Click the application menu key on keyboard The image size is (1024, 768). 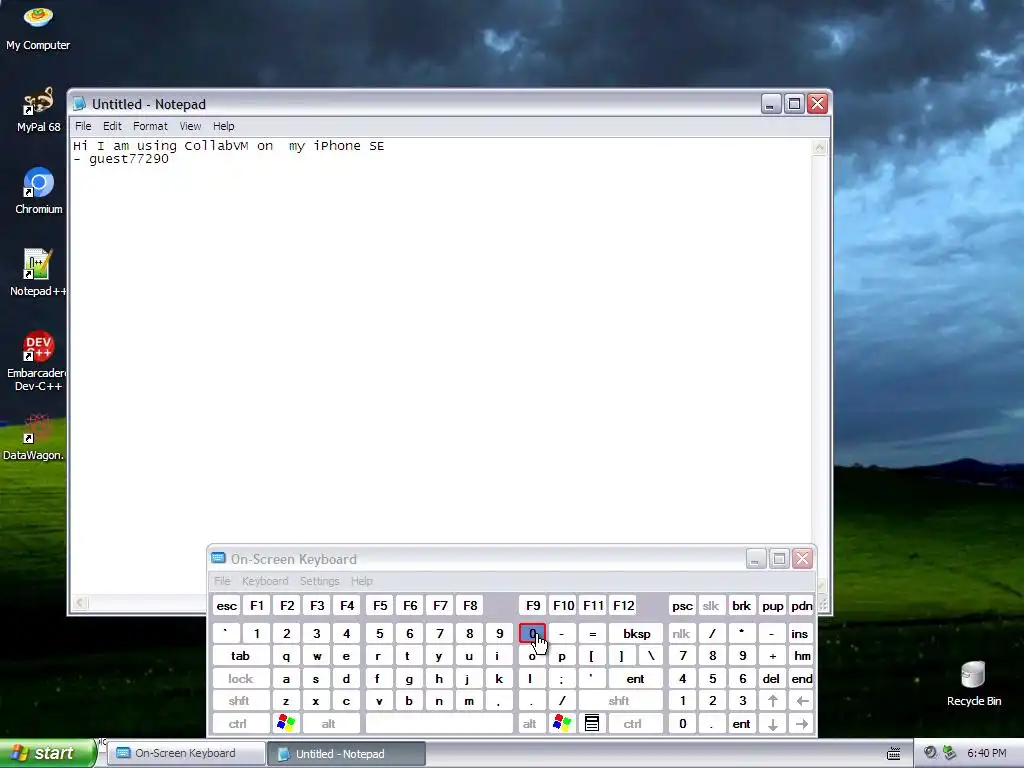click(592, 723)
